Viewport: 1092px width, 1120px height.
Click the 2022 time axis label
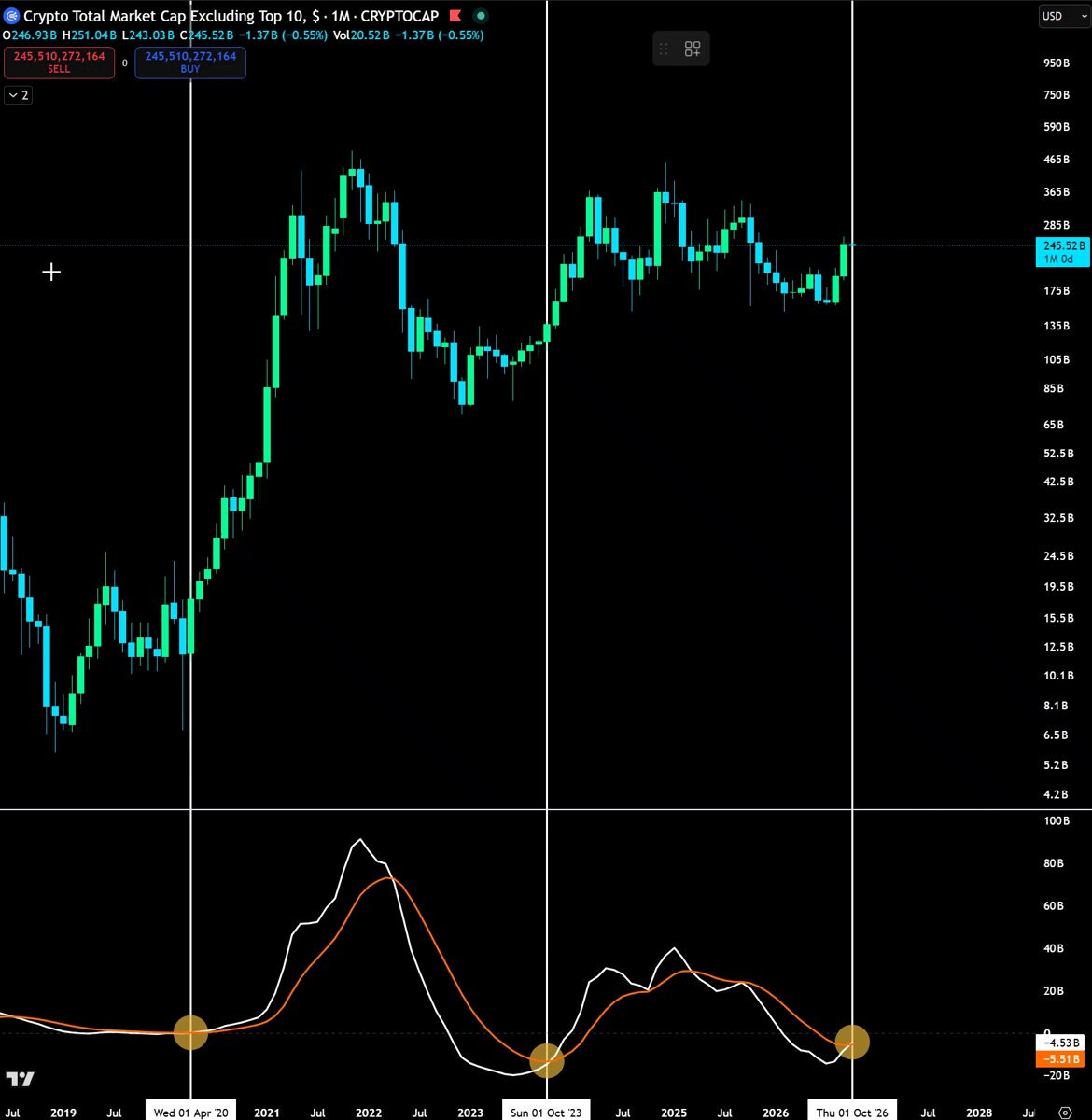tap(369, 1113)
